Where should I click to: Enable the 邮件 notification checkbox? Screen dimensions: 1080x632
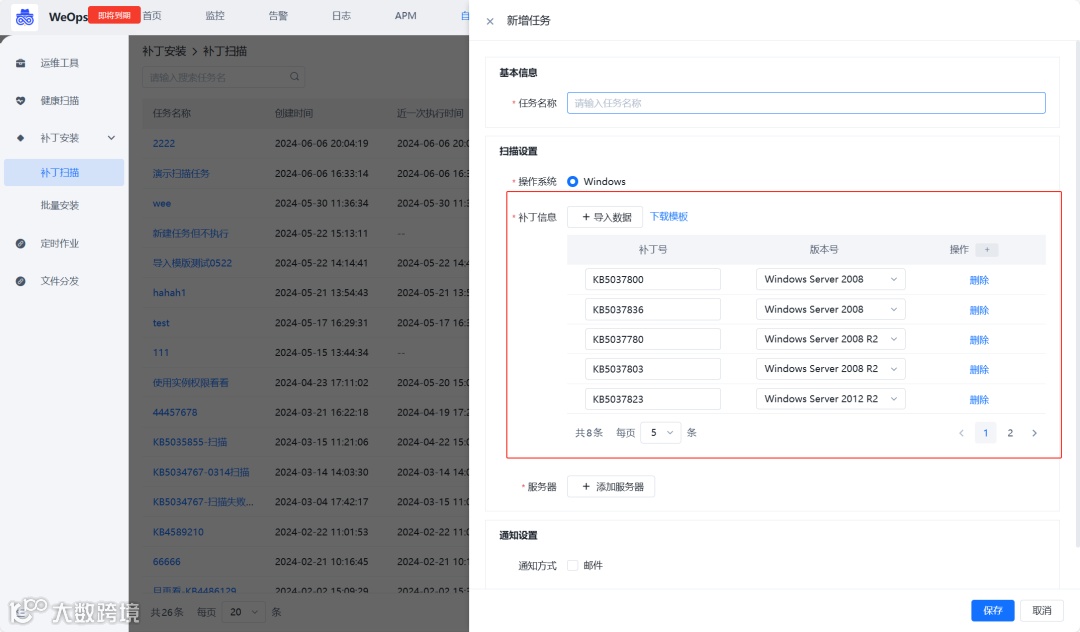(x=572, y=565)
